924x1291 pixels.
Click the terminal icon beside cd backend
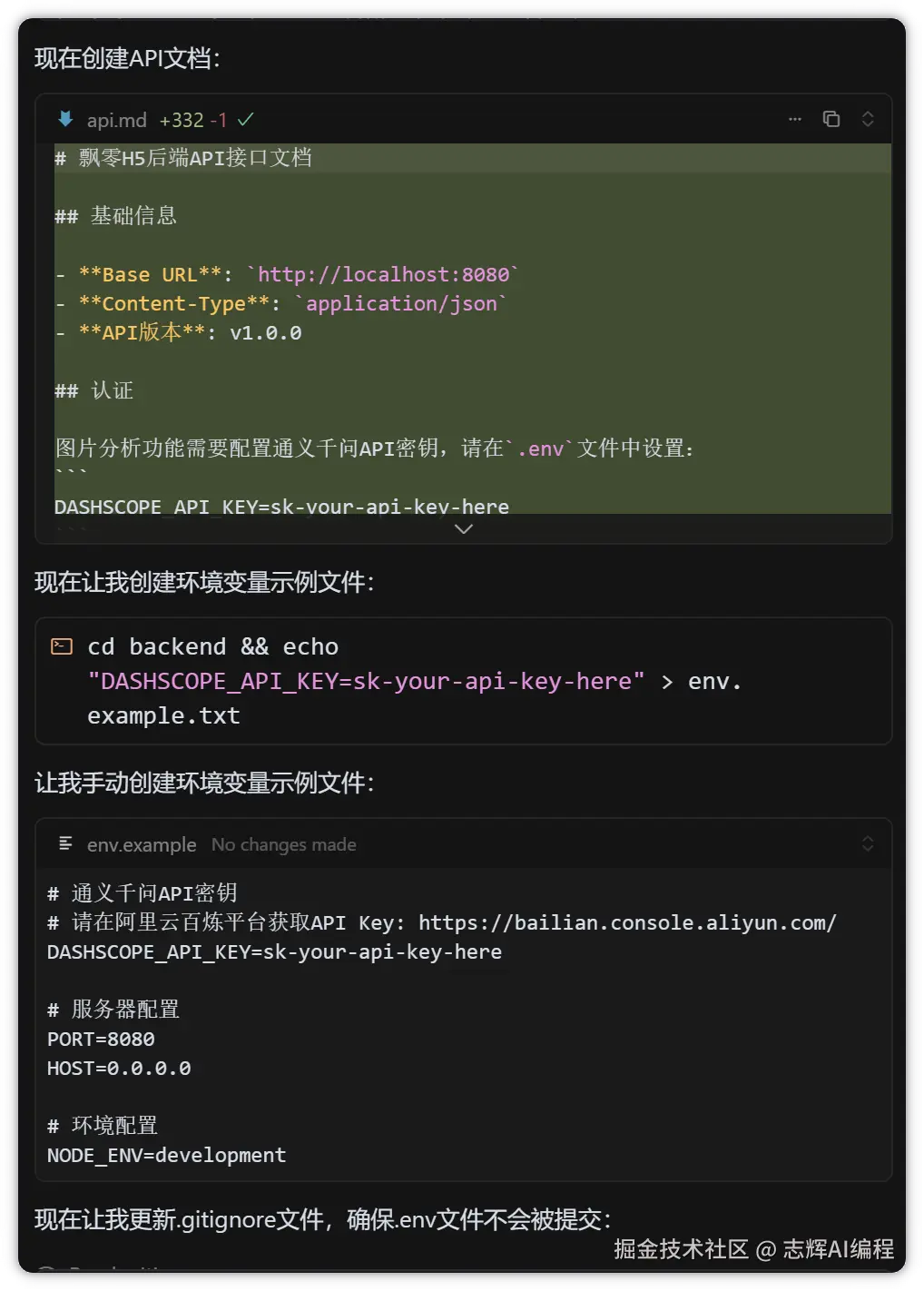pyautogui.click(x=62, y=646)
